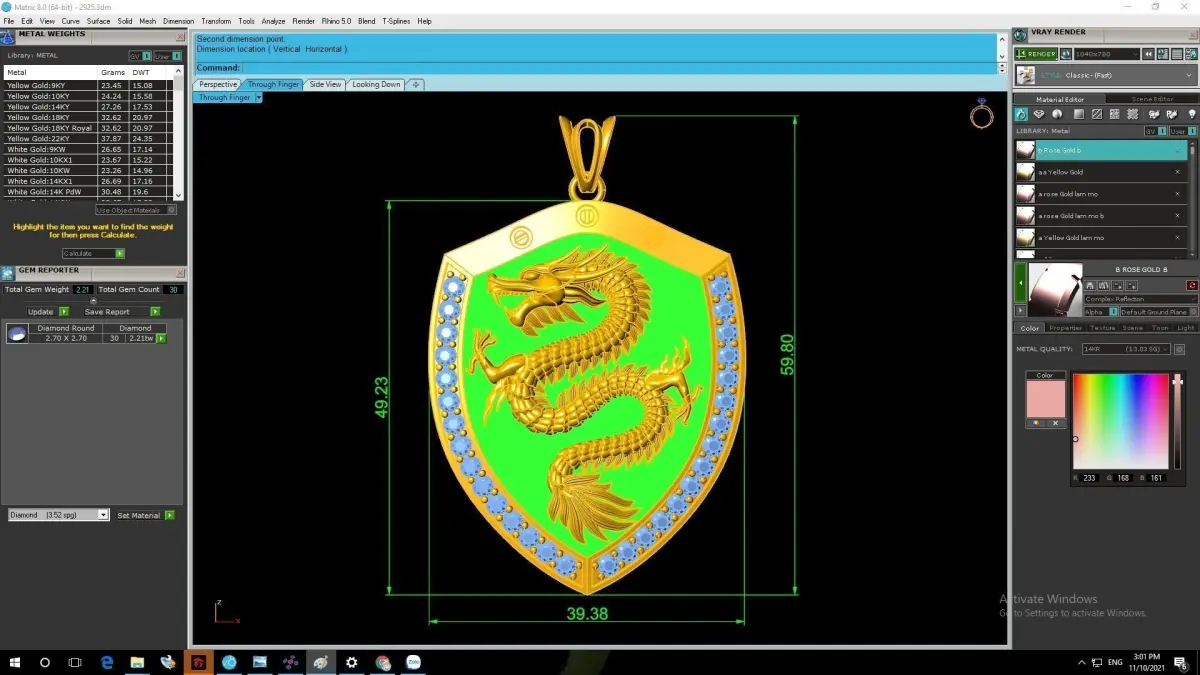
Task: Click the green arrow beside Update
Action: (x=64, y=311)
